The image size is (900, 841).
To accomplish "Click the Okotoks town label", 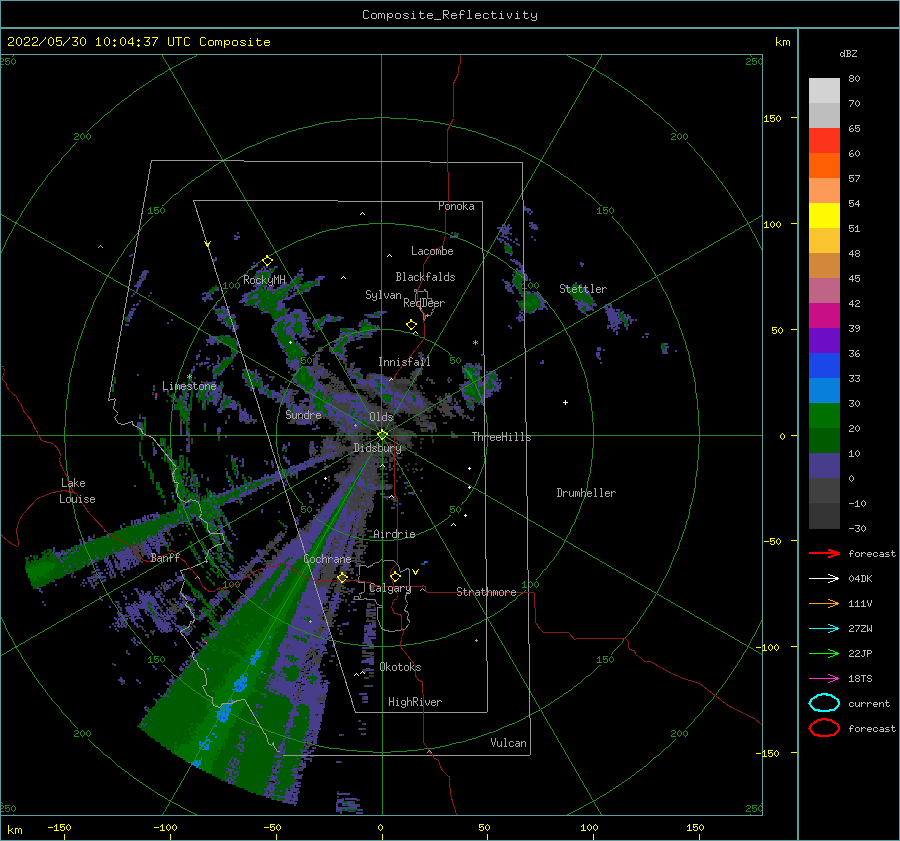I will (x=401, y=667).
